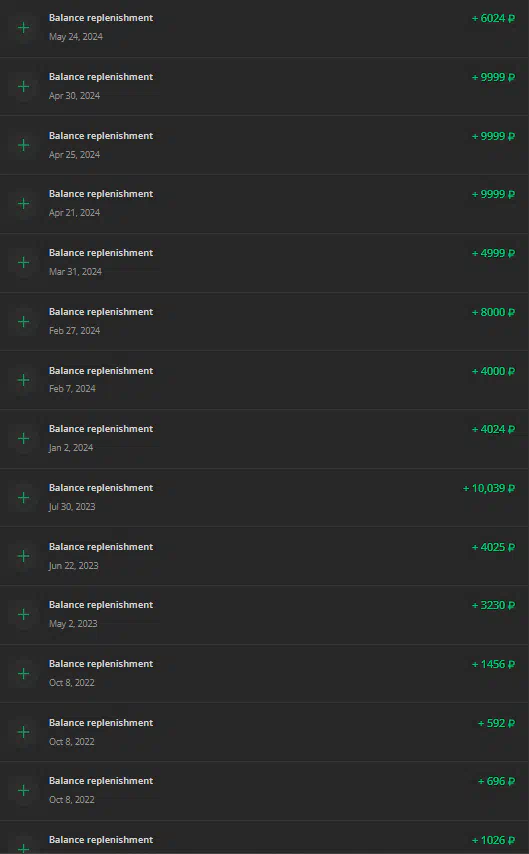529x854 pixels.
Task: Open the Balance replenishment title dated Jun 22, 2023
Action: pyautogui.click(x=101, y=547)
